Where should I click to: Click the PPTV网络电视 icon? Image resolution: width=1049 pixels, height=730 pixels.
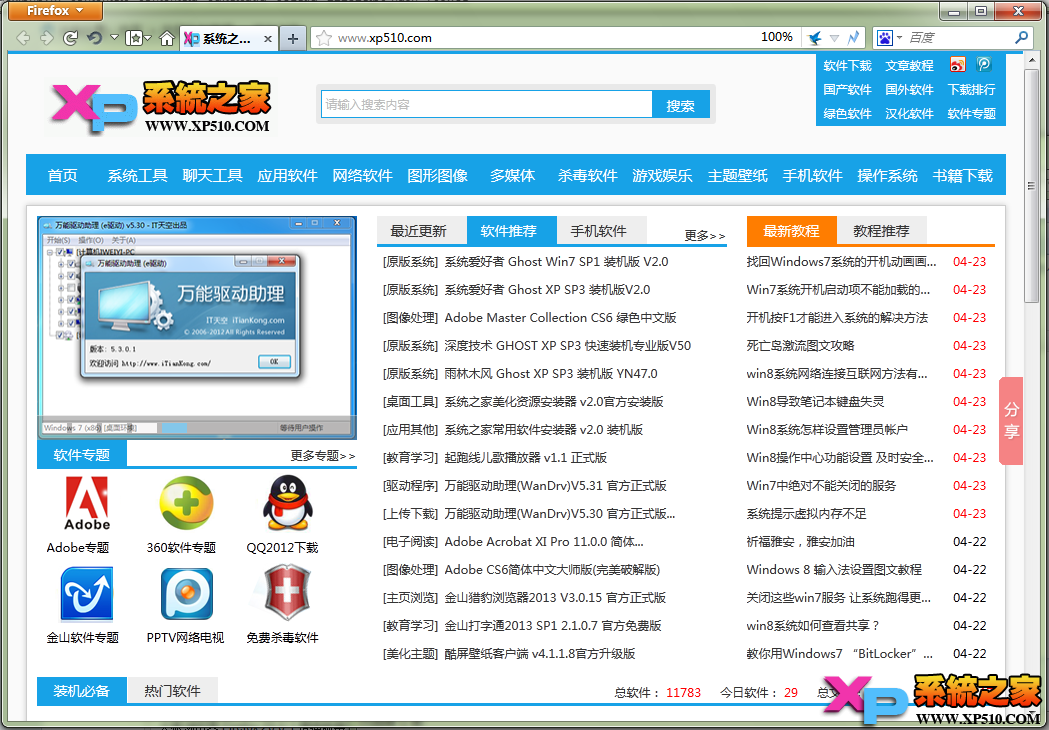tap(187, 594)
